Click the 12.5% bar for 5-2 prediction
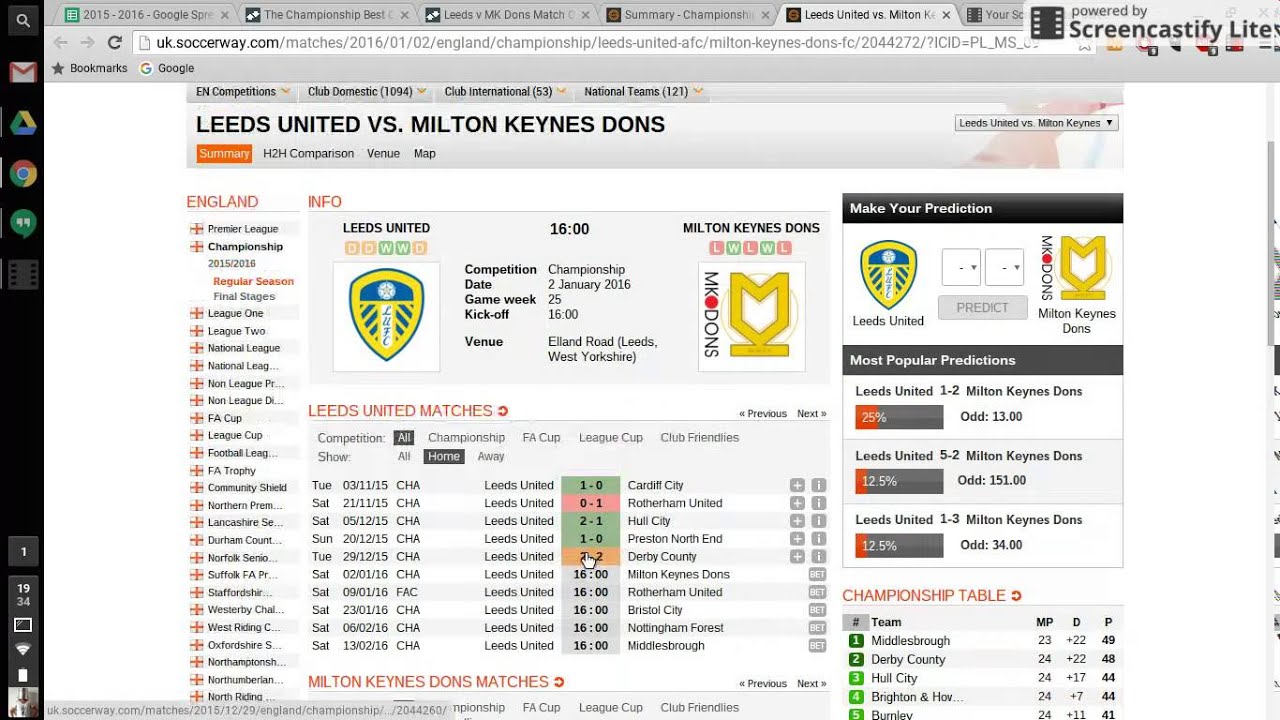The width and height of the screenshot is (1280, 720). coord(899,481)
